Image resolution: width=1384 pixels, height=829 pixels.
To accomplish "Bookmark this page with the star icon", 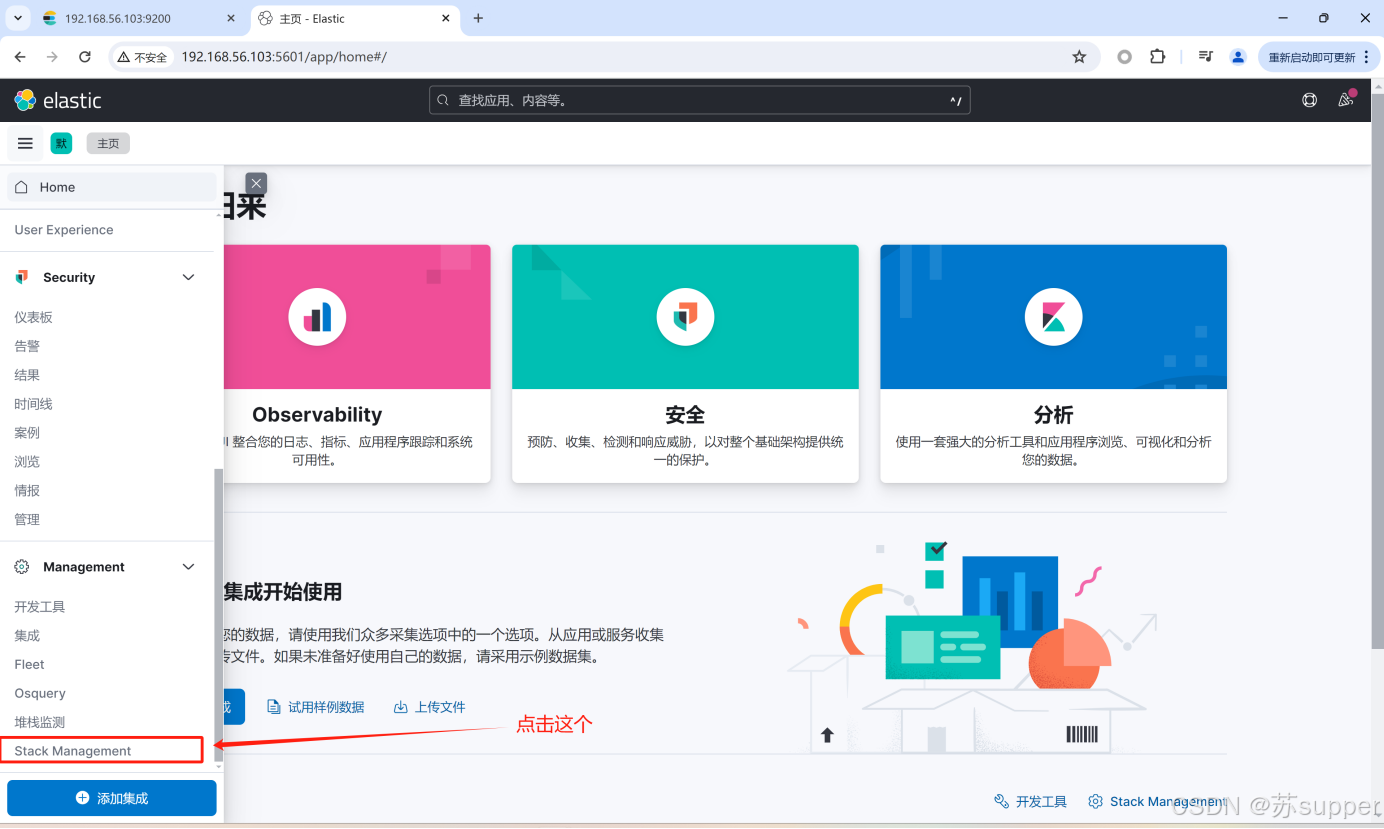I will pyautogui.click(x=1079, y=57).
